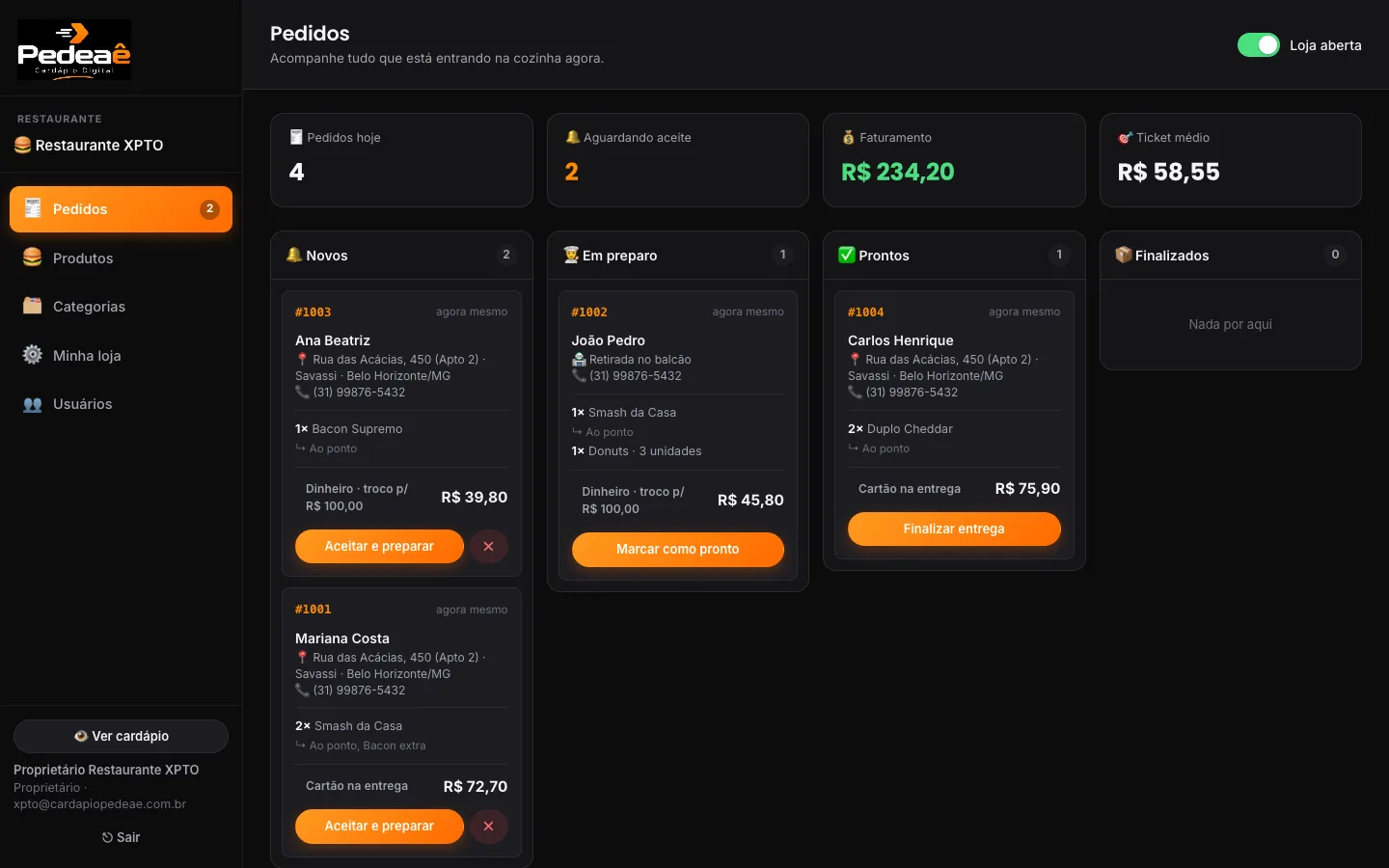
Task: Click customer name Ana Beatriz
Action: click(x=333, y=340)
